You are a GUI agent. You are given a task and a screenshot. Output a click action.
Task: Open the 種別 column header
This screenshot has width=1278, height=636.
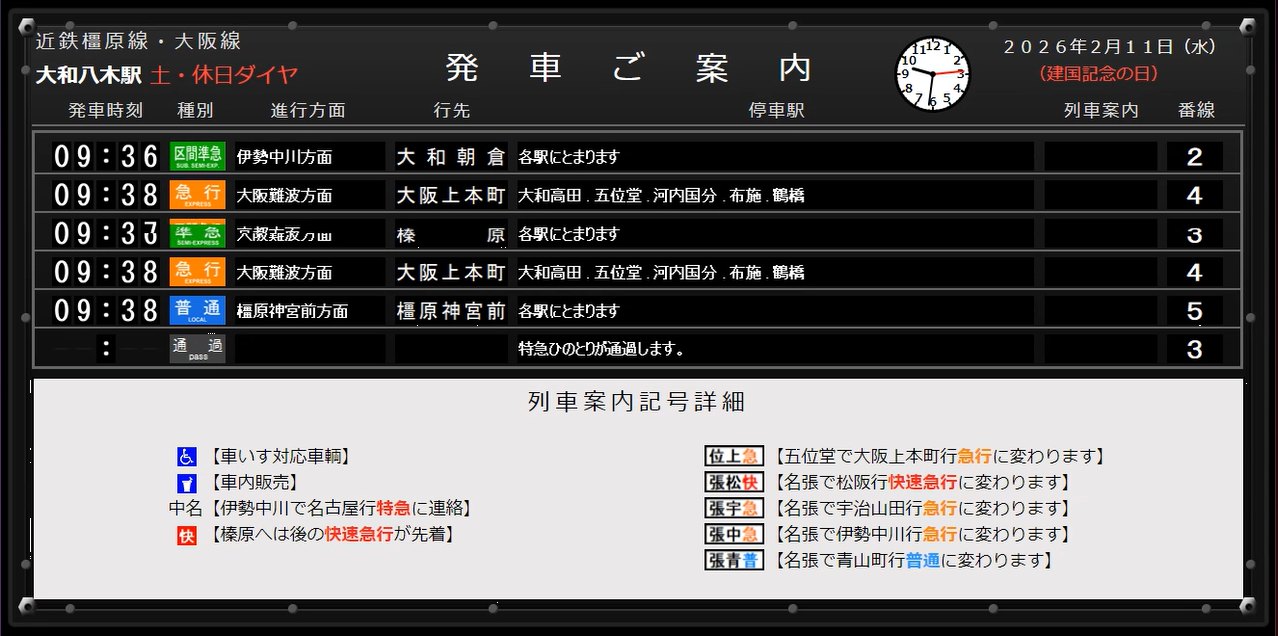click(x=196, y=111)
